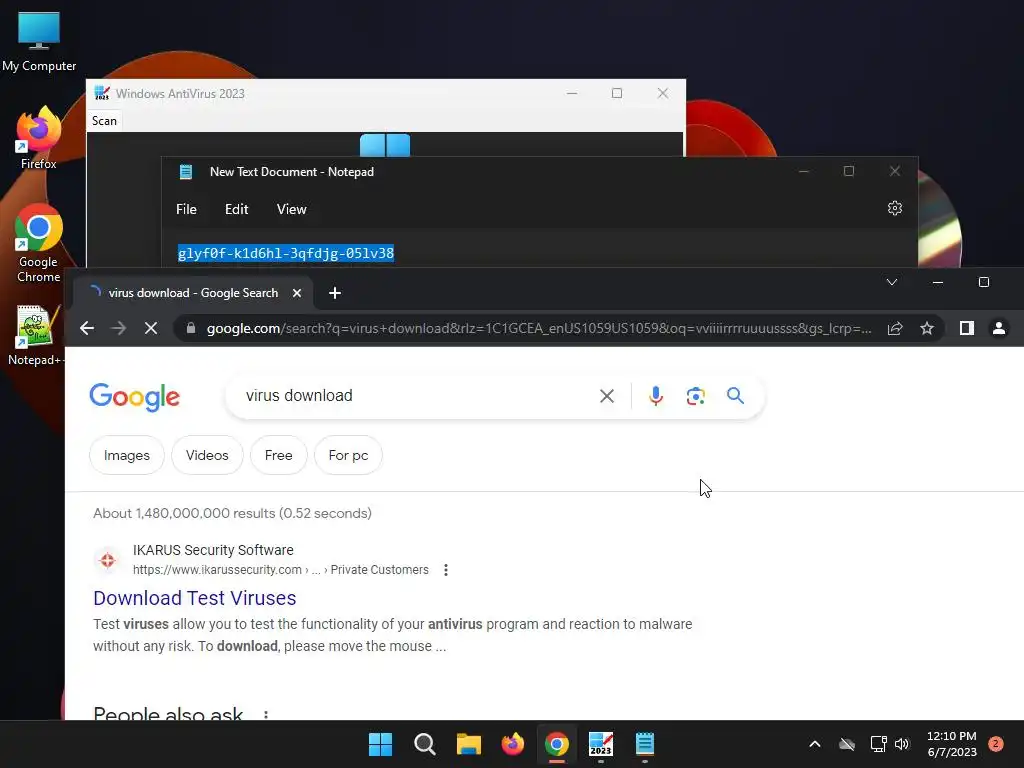1024x768 pixels.
Task: Open Download Test Viruses result
Action: 195,598
